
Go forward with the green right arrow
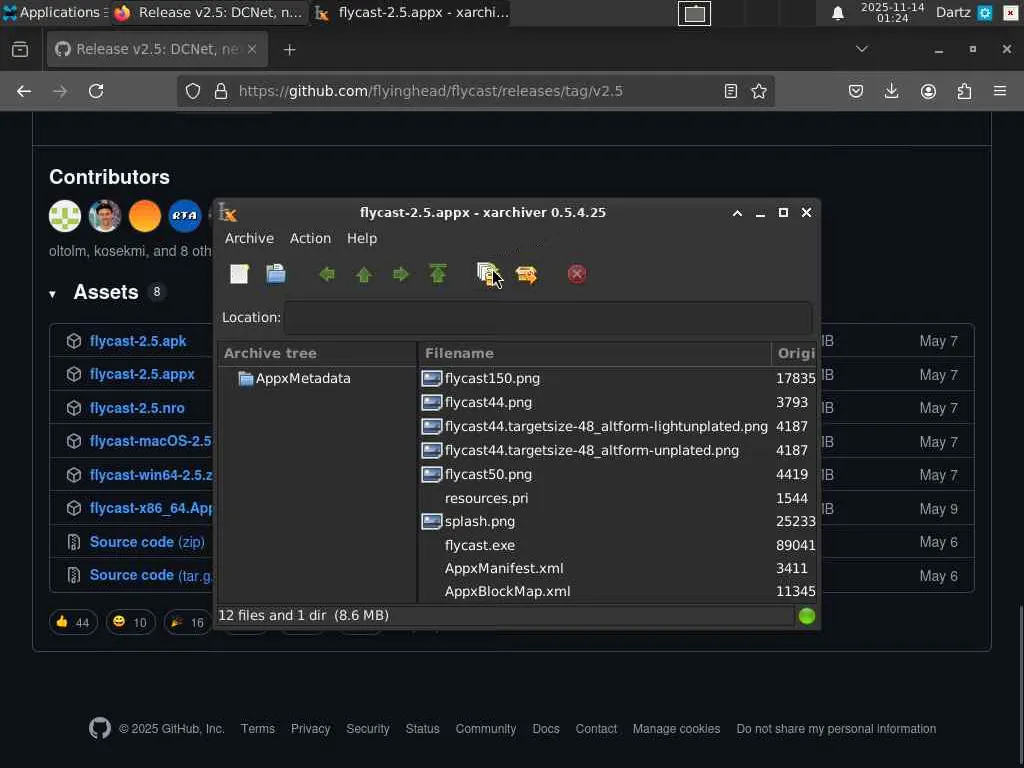[401, 274]
